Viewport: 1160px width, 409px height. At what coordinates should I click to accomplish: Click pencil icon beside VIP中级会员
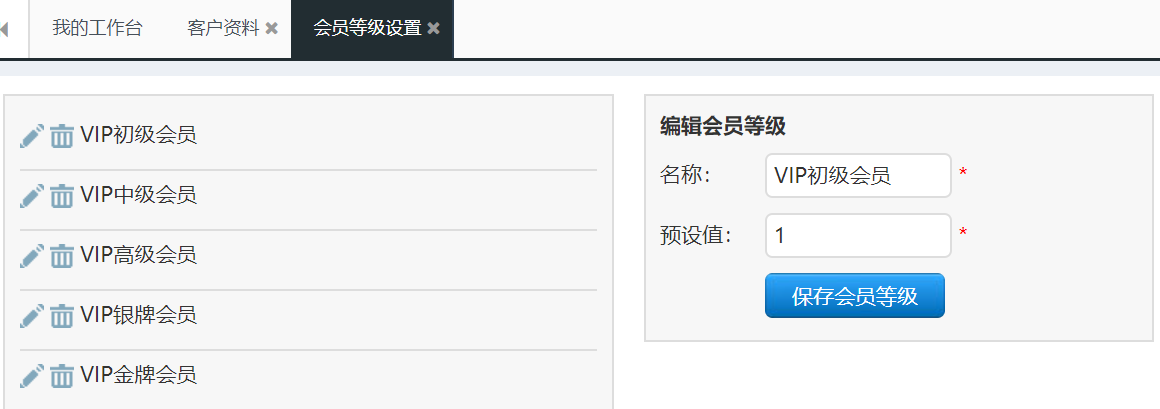[32, 196]
